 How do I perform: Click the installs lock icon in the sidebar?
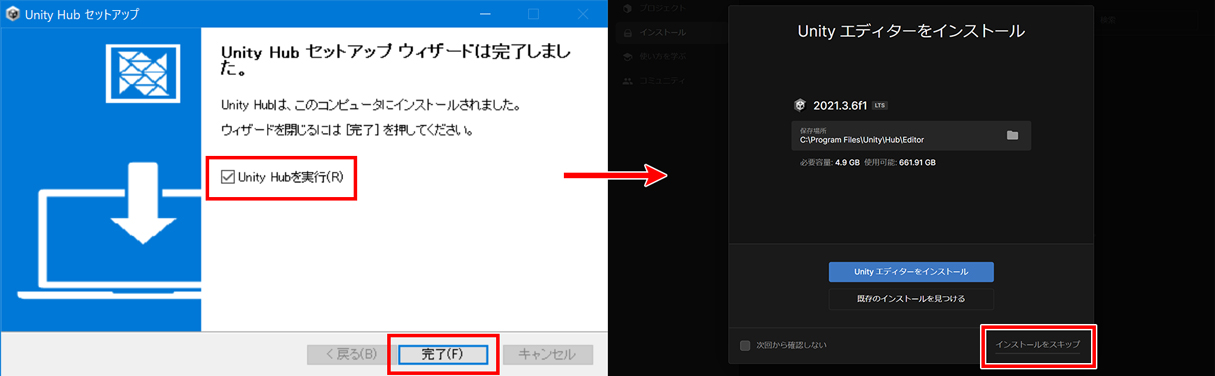point(627,33)
